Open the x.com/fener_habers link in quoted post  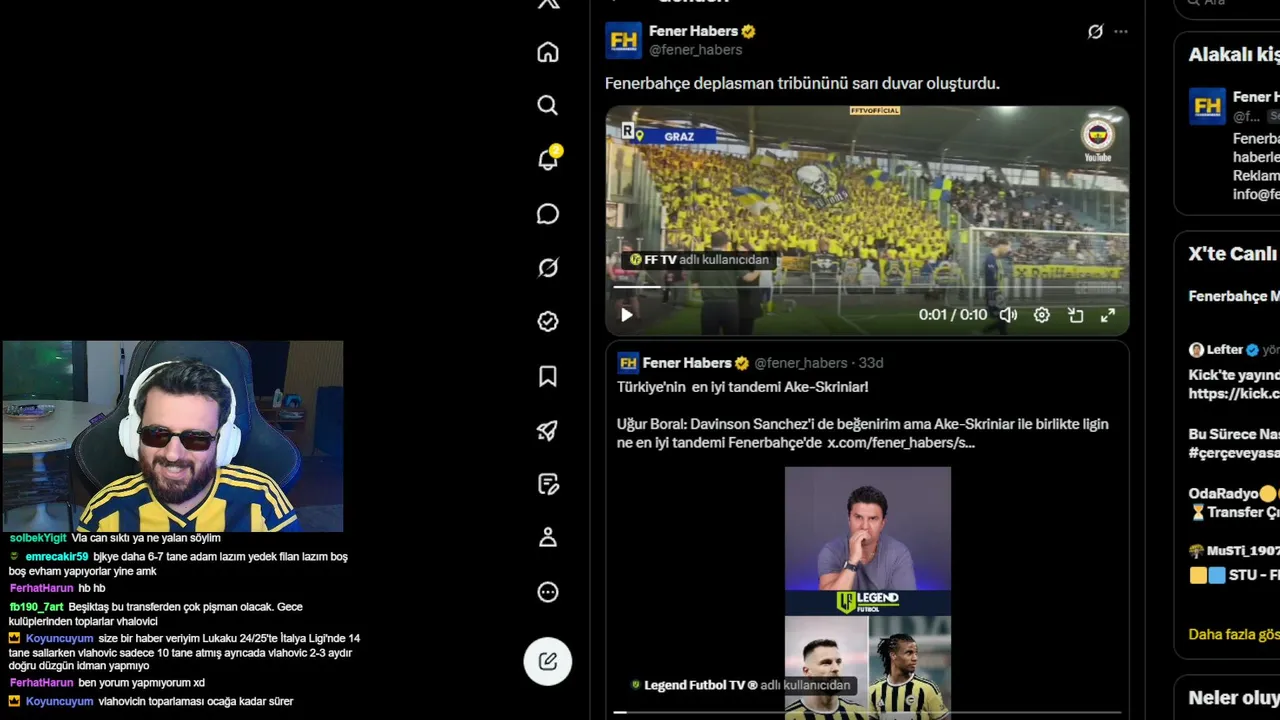tap(901, 442)
